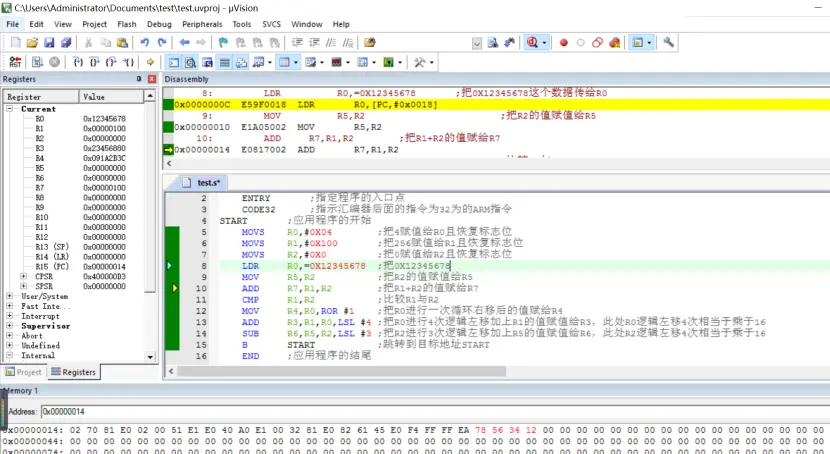Kill all breakpoints
Image resolution: width=830 pixels, height=454 pixels.
click(x=615, y=42)
